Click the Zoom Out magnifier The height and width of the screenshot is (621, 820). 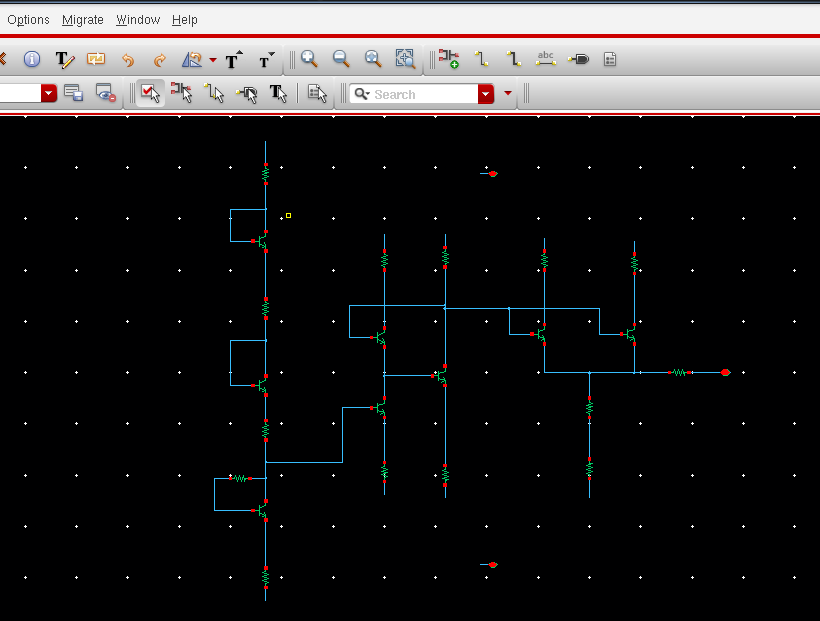(x=341, y=60)
